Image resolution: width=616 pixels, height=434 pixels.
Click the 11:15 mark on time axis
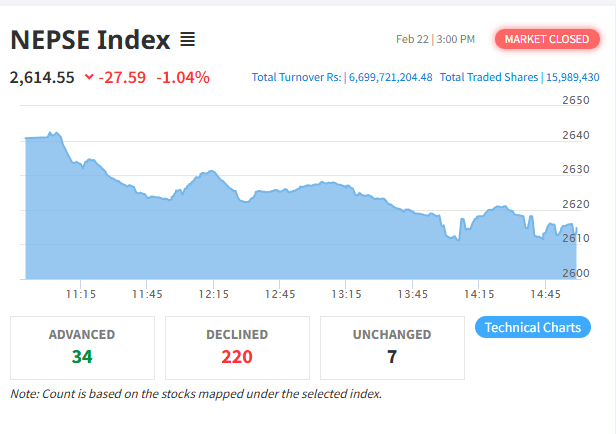click(81, 294)
